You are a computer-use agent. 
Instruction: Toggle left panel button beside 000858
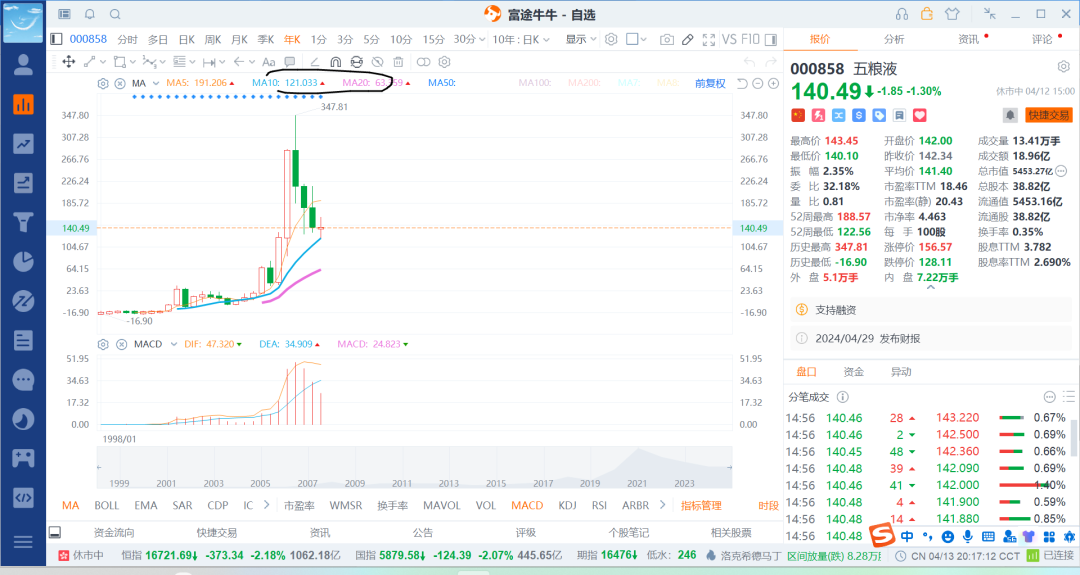[x=56, y=39]
